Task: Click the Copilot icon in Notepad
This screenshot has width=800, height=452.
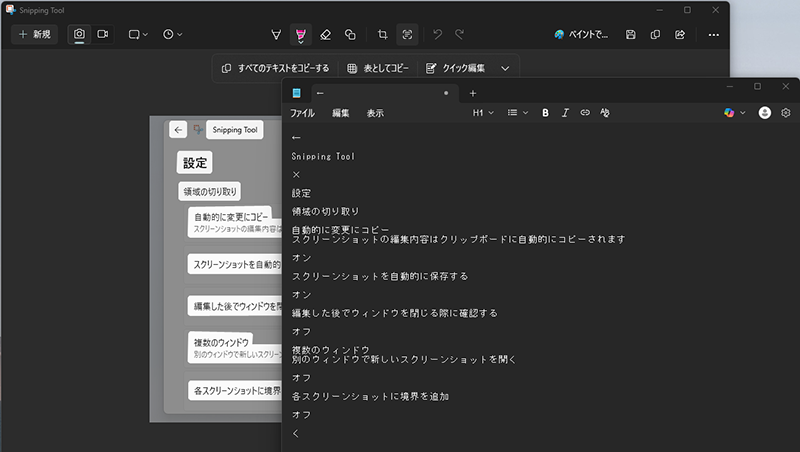Action: click(729, 113)
